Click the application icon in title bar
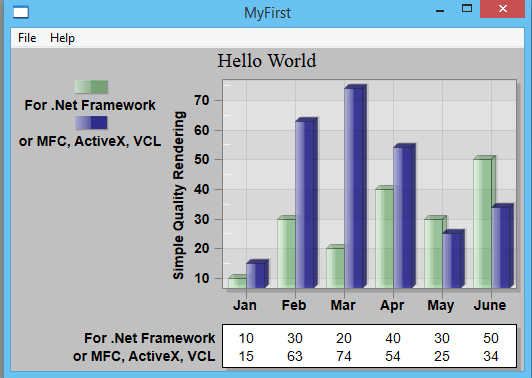Image resolution: width=532 pixels, height=378 pixels. (21, 13)
